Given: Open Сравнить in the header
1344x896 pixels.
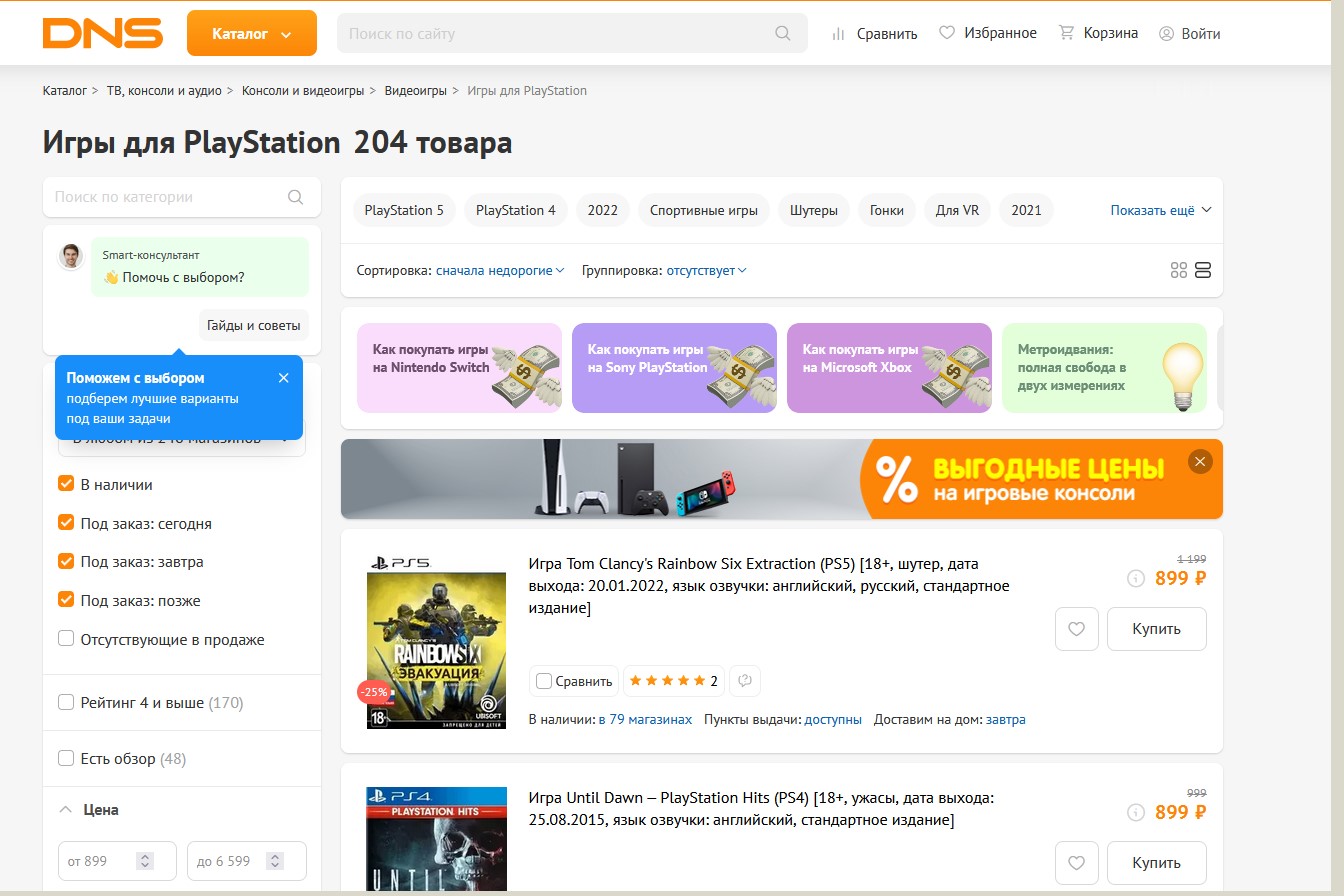Looking at the screenshot, I should (x=875, y=33).
